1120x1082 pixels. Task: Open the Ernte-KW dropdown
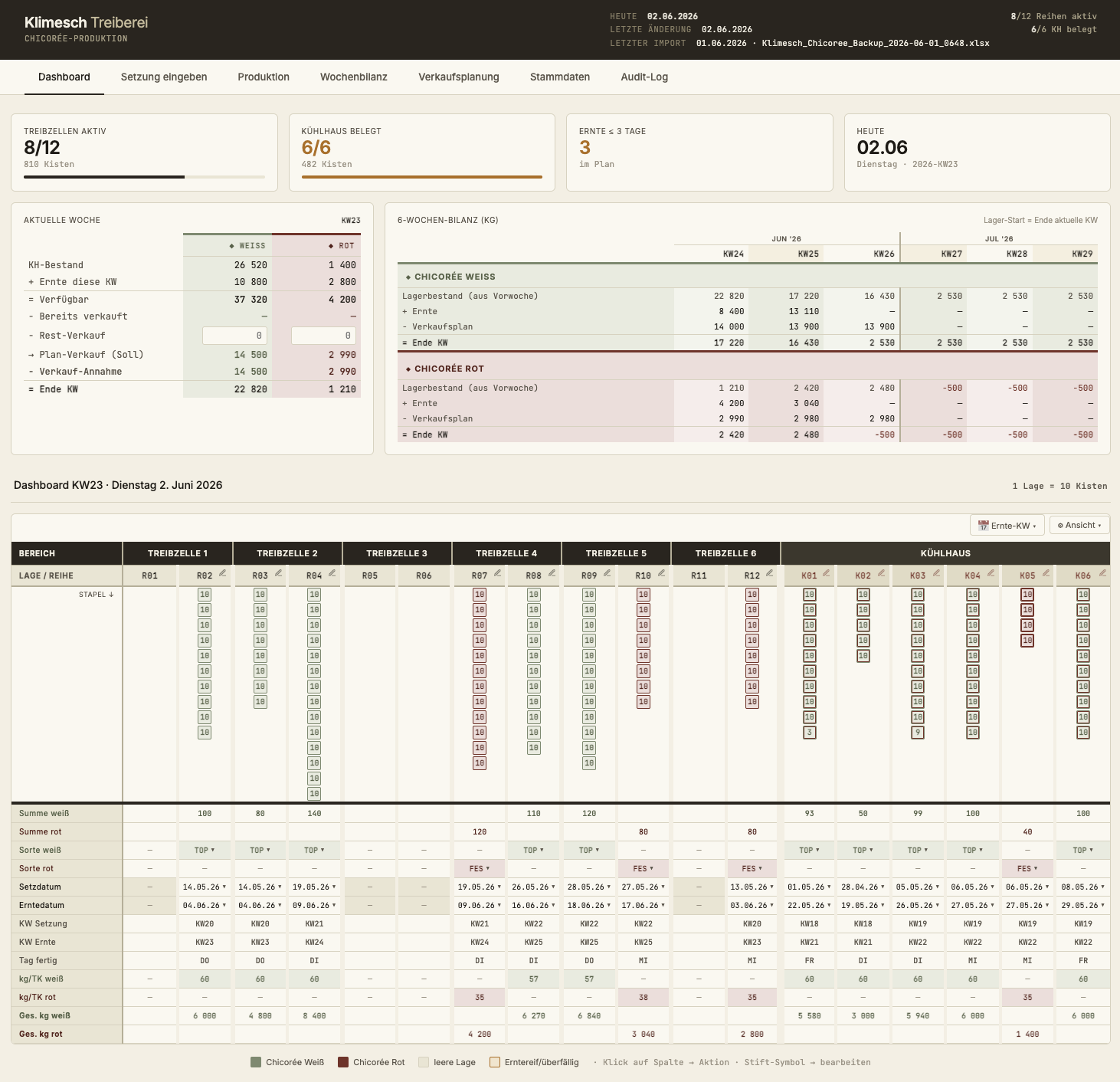point(1007,526)
